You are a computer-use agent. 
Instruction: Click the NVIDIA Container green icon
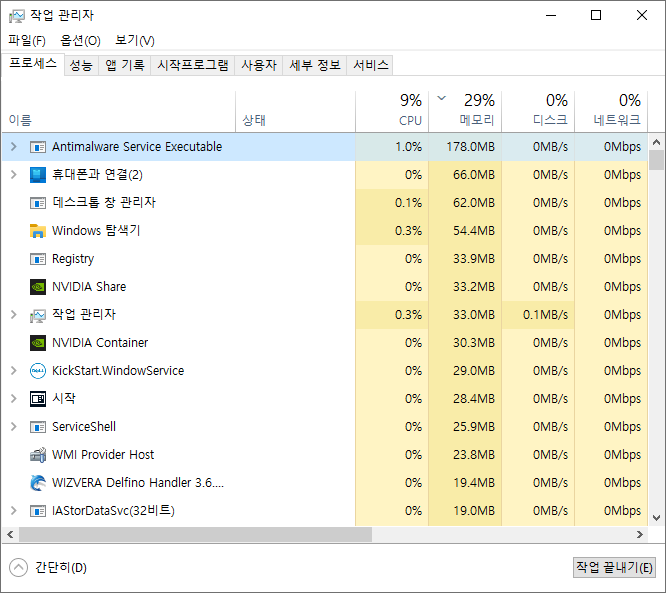[38, 343]
